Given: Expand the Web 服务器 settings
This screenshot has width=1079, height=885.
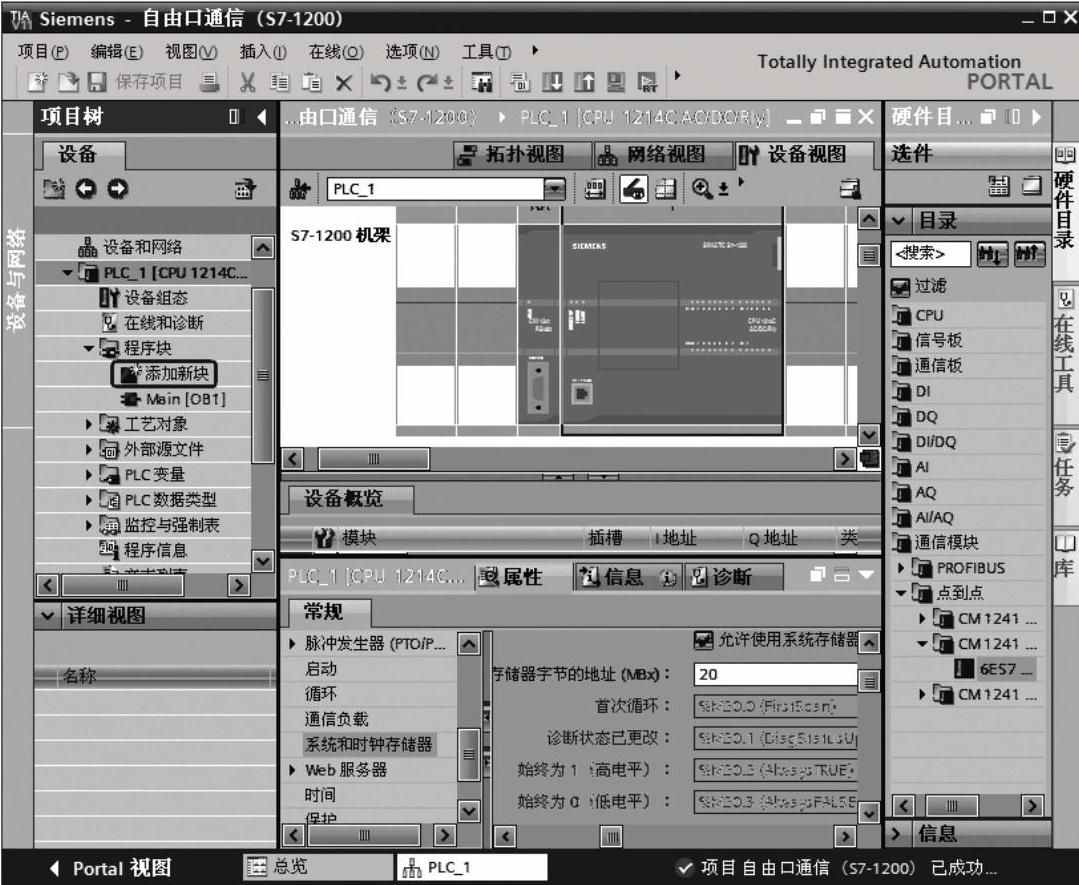Looking at the screenshot, I should 292,770.
